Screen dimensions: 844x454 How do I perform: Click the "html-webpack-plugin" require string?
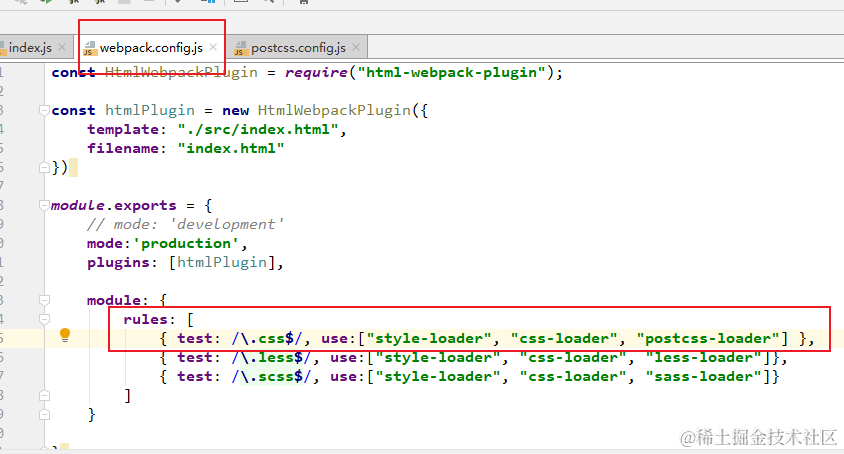coord(451,72)
